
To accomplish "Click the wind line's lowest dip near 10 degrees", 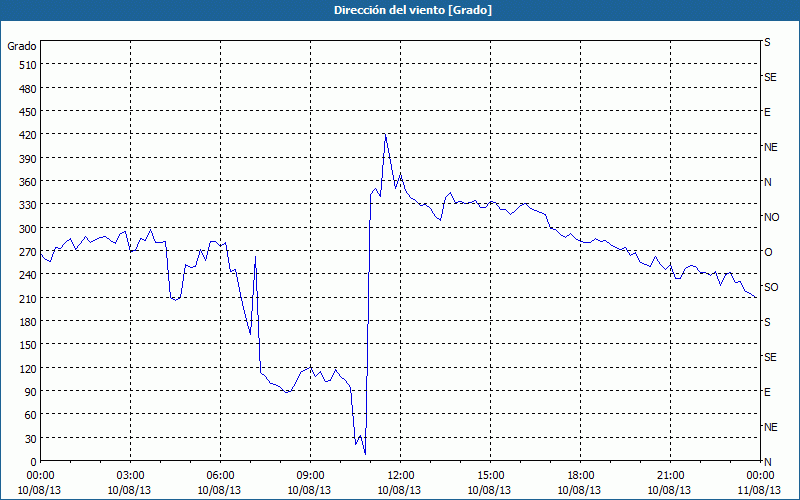I will point(365,453).
